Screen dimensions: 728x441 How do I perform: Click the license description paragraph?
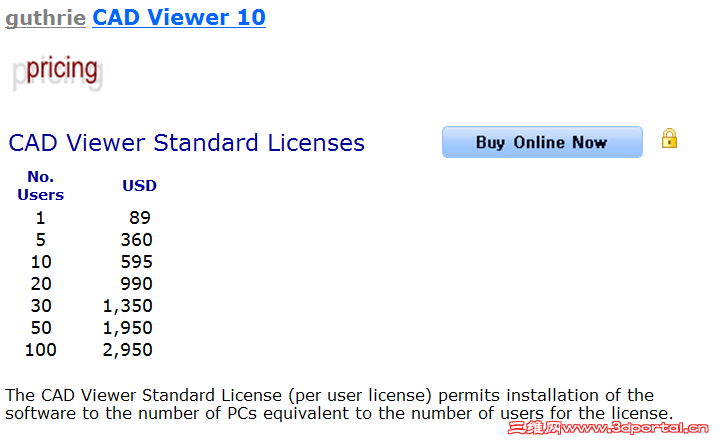point(339,404)
